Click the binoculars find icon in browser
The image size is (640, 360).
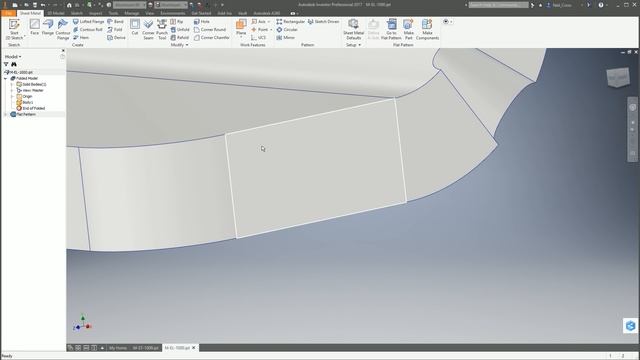point(14,64)
